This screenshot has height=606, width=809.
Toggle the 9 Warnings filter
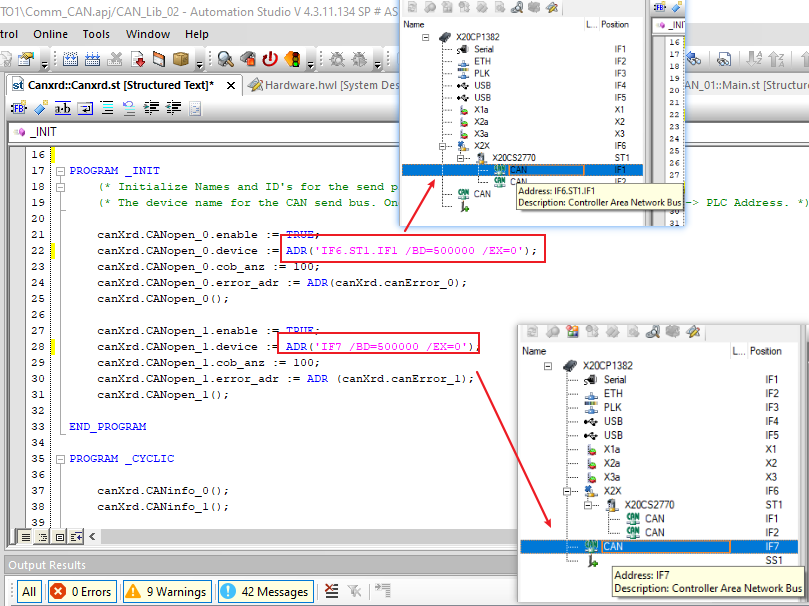pos(167,592)
